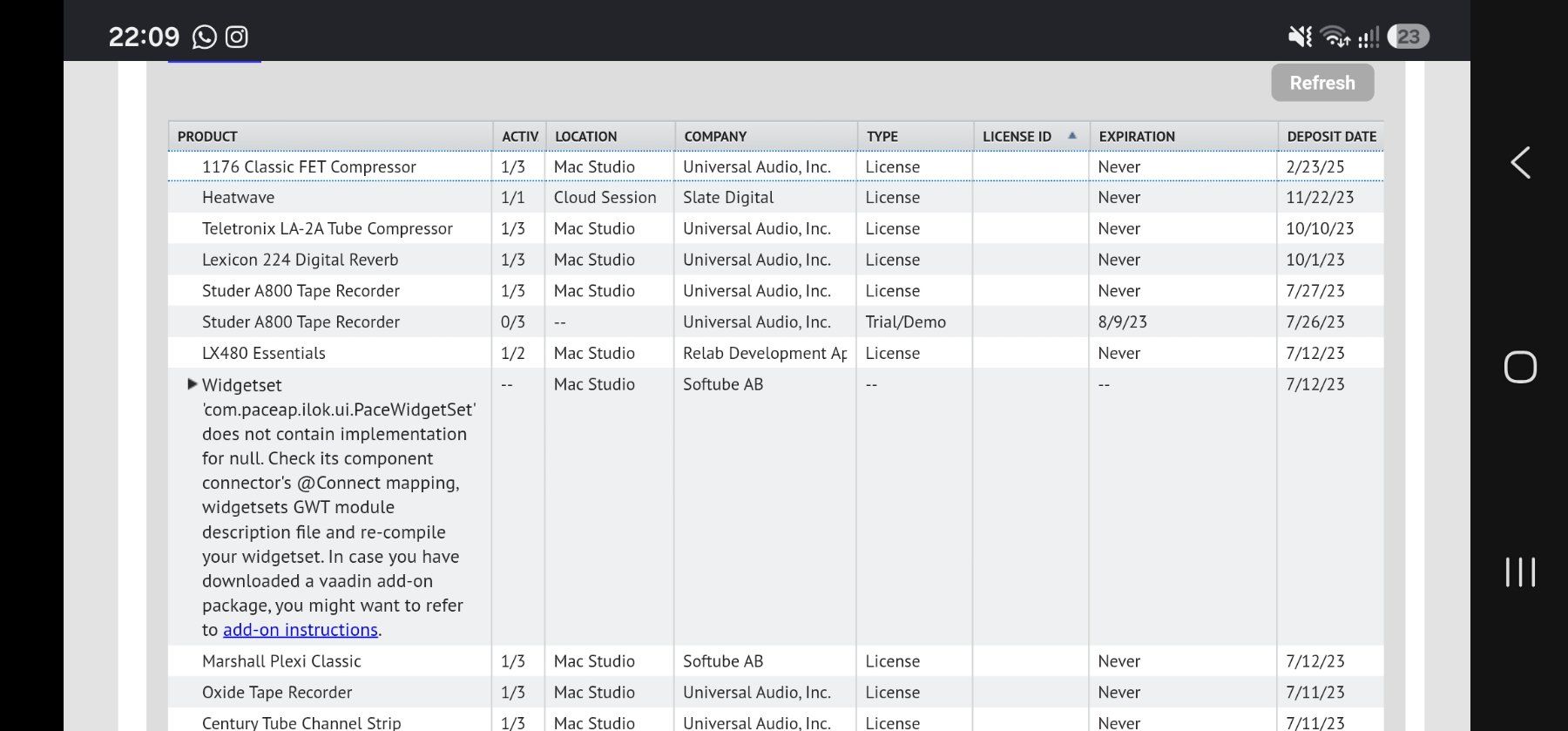Select Oxide Tape Recorder product
The height and width of the screenshot is (731, 1568).
277,693
